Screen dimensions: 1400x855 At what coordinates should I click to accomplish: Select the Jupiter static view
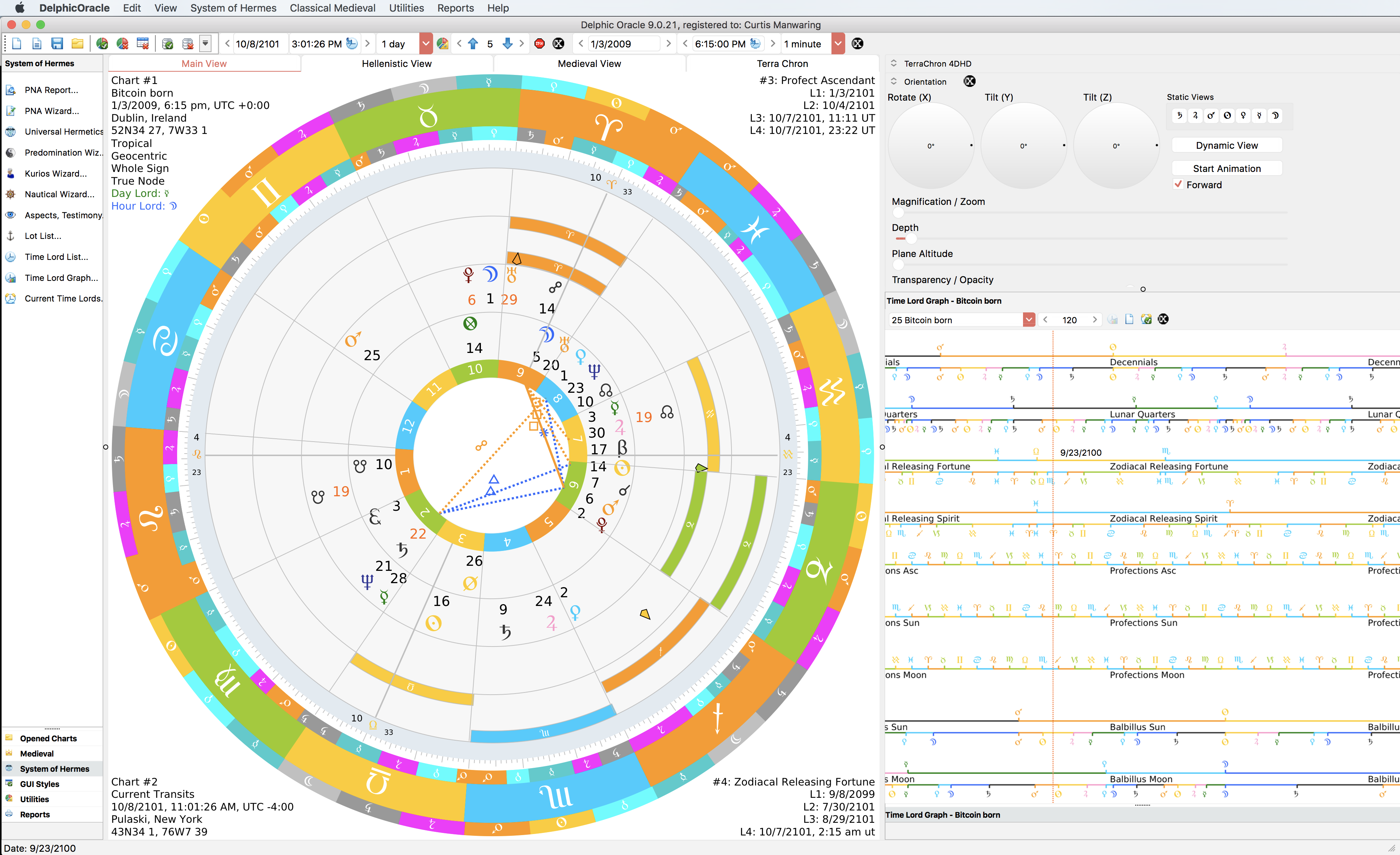coord(1195,115)
